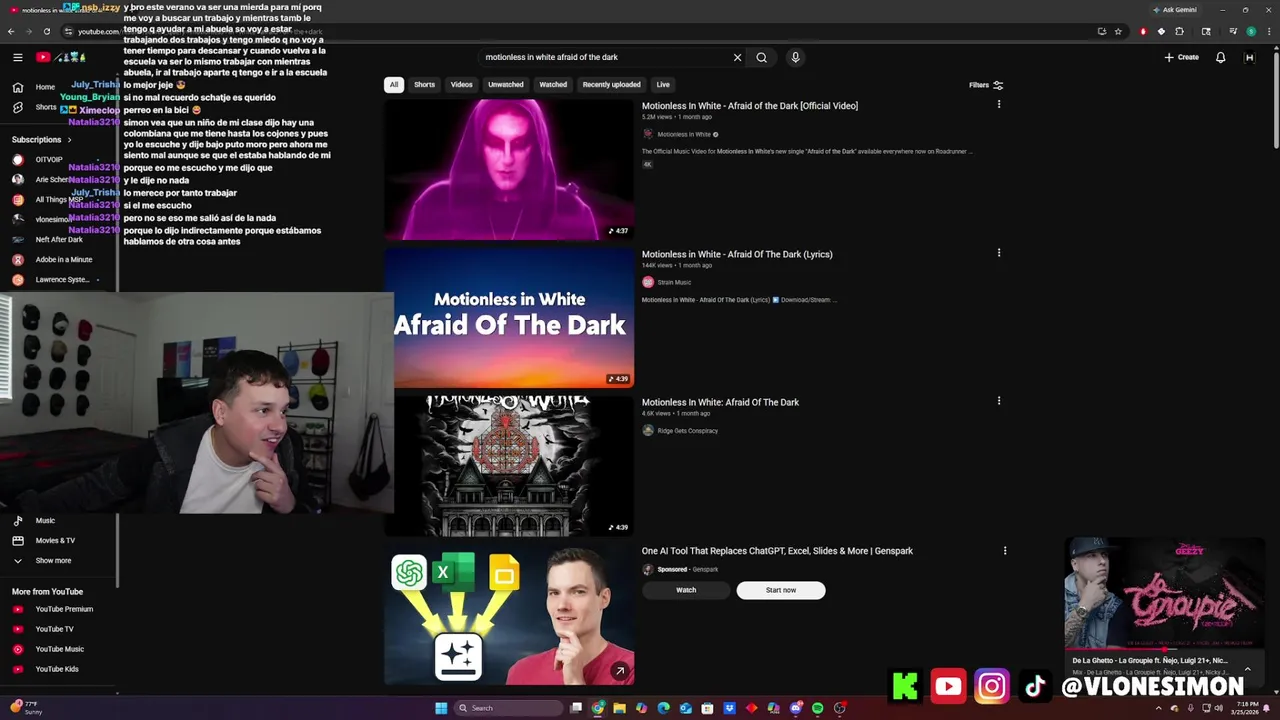This screenshot has width=1280, height=720.
Task: Open Movies & TV in the sidebar
Action: [x=55, y=540]
